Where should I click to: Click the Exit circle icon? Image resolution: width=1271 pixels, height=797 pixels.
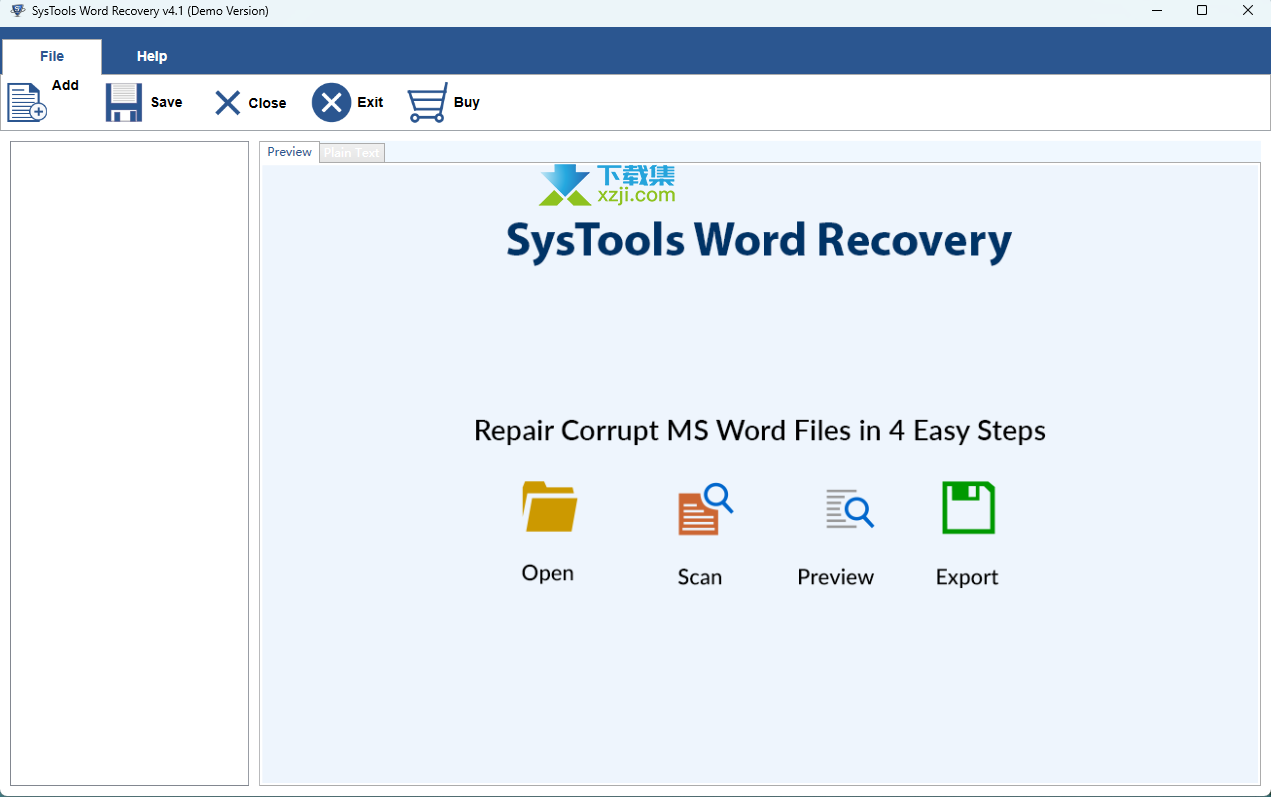click(331, 102)
